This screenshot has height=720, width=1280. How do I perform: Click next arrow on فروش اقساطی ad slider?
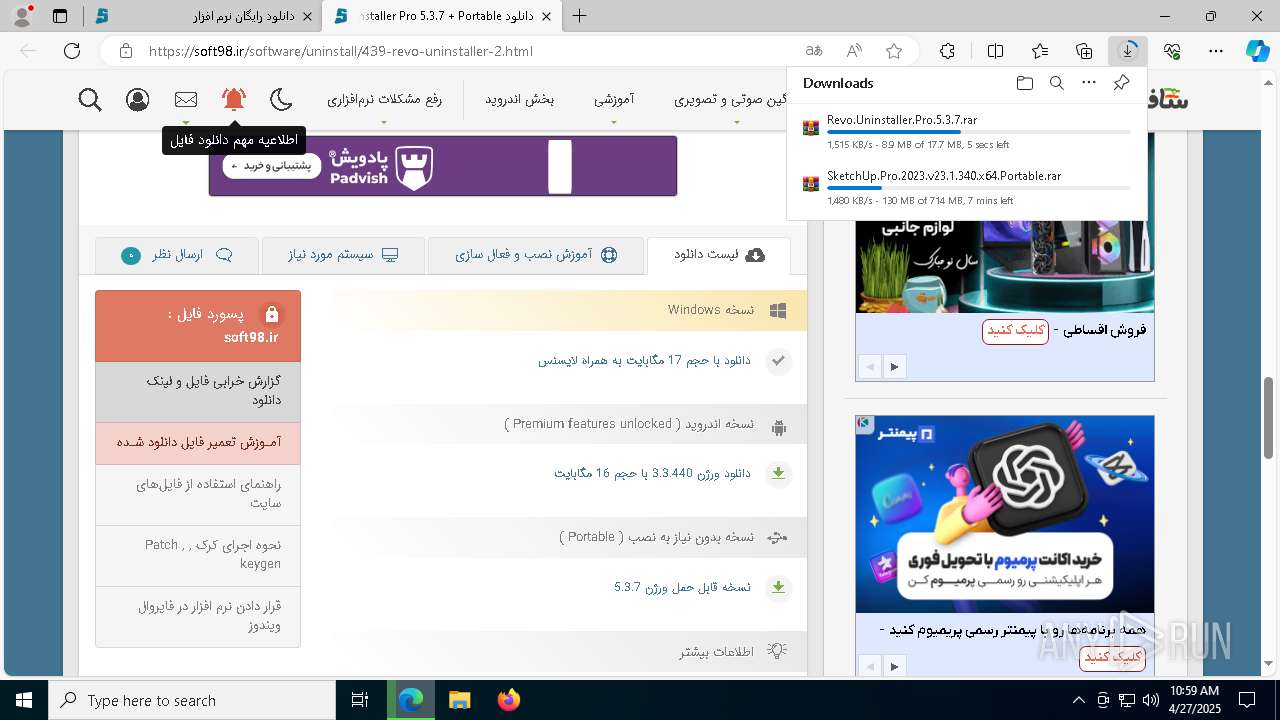click(894, 367)
